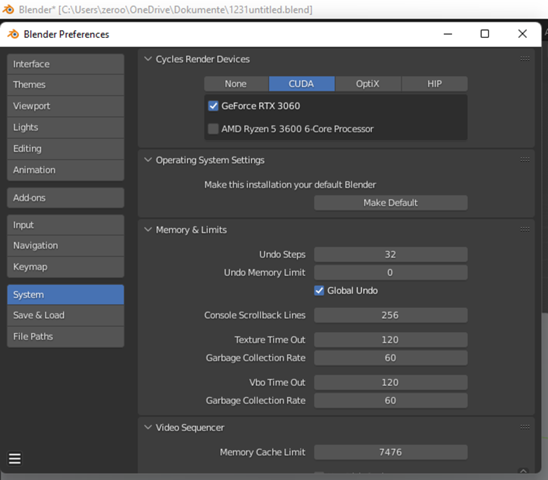
Task: Open the Navigation preferences category
Action: point(65,245)
